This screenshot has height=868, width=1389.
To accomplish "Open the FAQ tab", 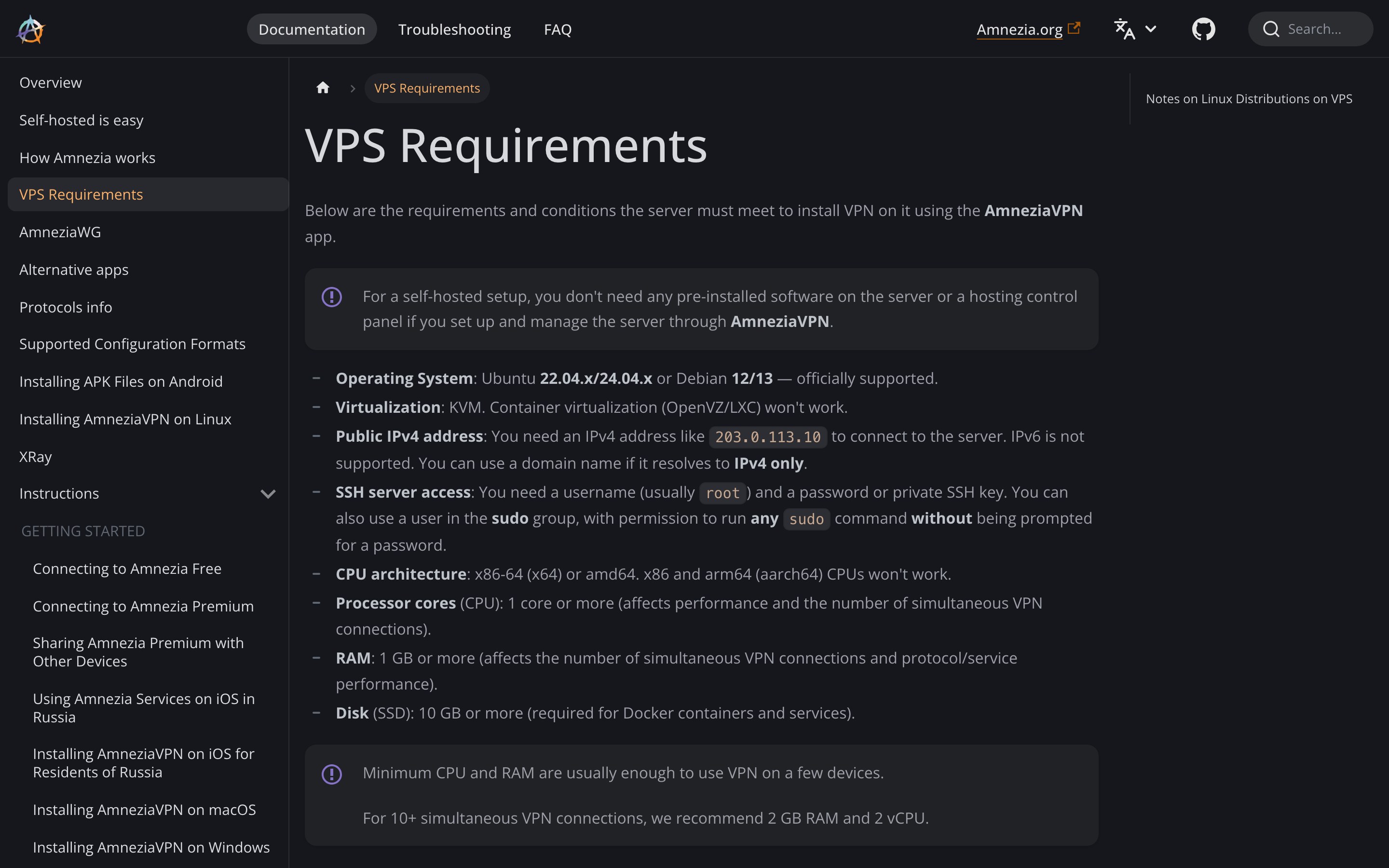I will (558, 29).
